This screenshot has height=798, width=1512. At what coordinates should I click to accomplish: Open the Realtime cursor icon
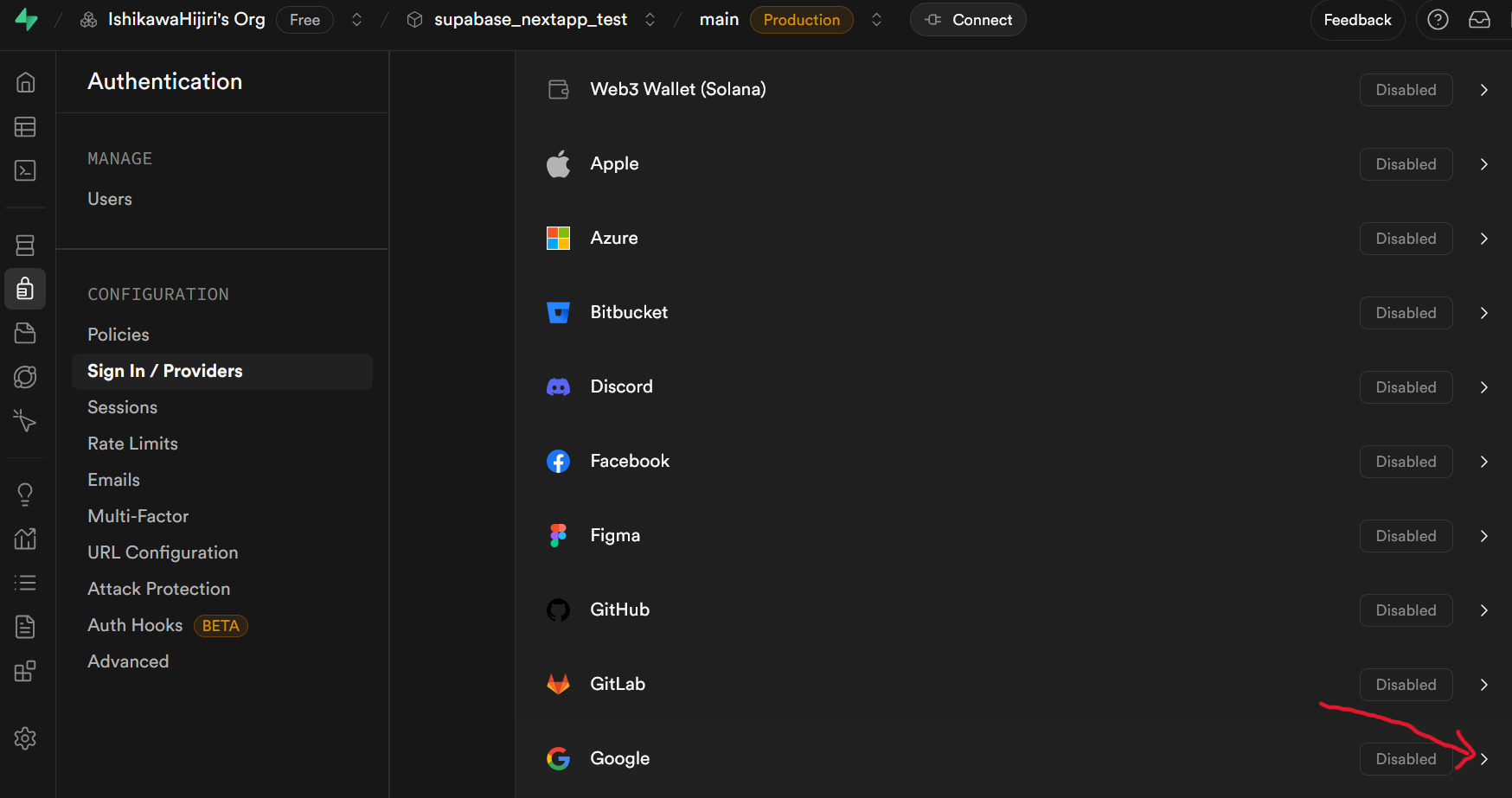click(x=25, y=421)
